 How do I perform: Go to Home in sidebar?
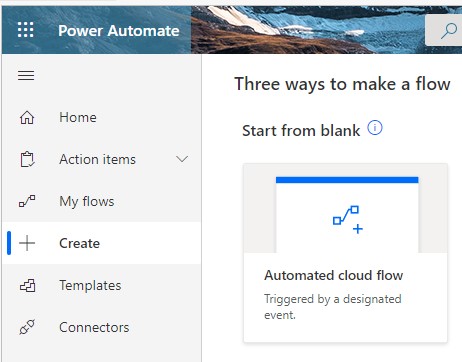[102, 117]
